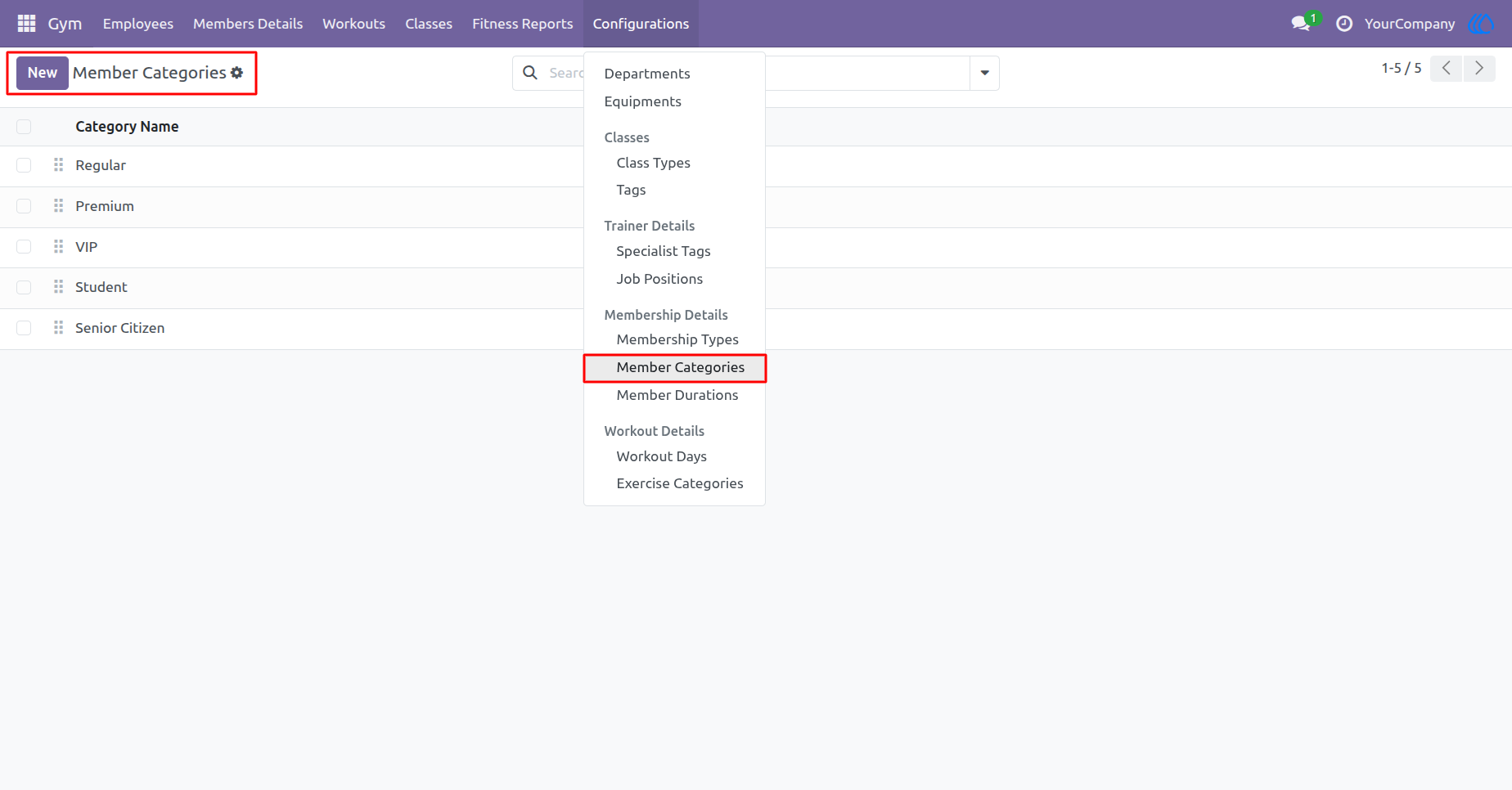The image size is (1512, 790).
Task: Open the Configurations menu
Action: [x=641, y=24]
